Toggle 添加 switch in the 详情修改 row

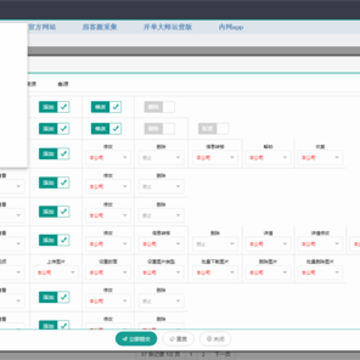click(54, 240)
